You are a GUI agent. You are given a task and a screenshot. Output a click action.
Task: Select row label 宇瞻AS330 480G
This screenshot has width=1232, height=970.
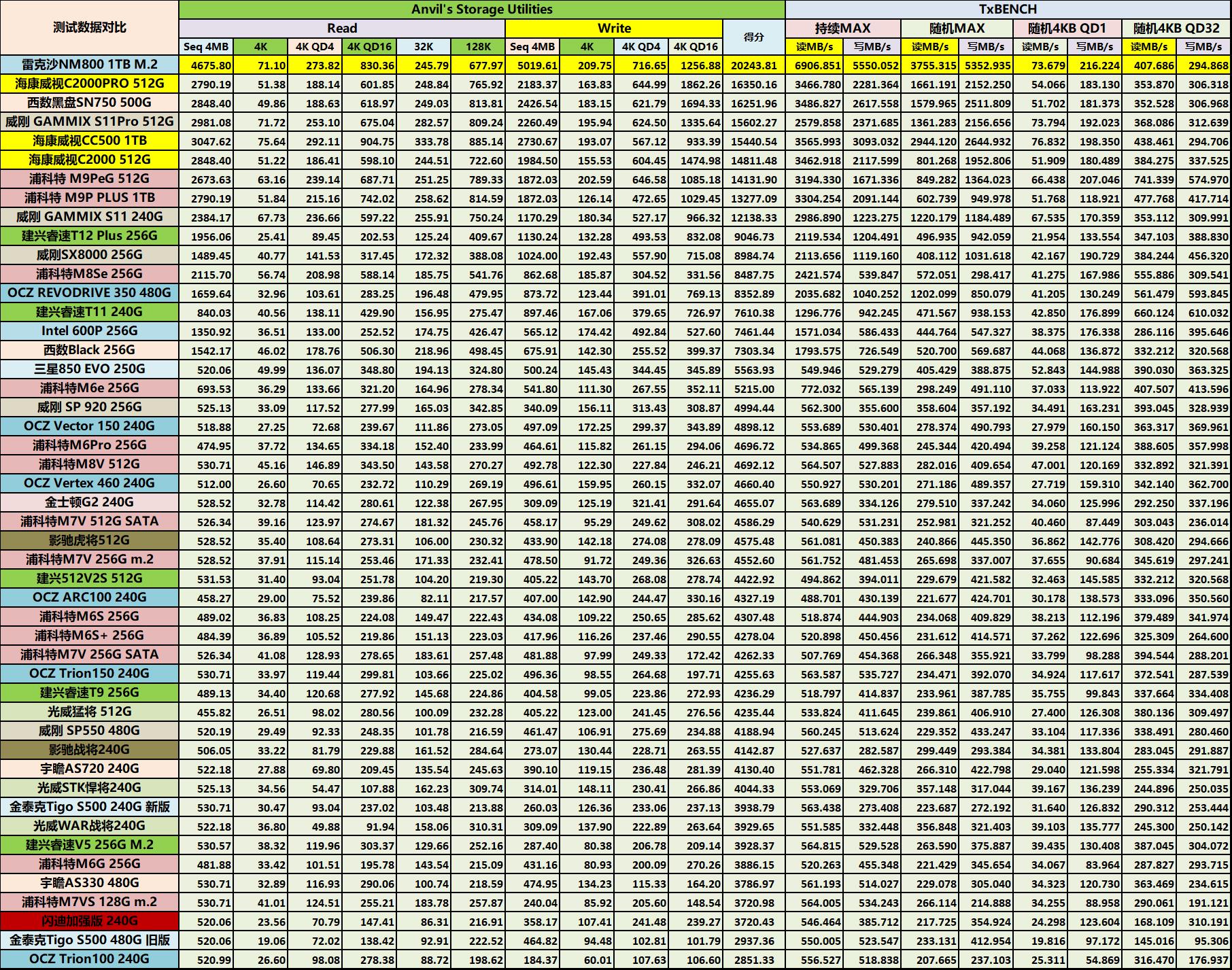[89, 883]
